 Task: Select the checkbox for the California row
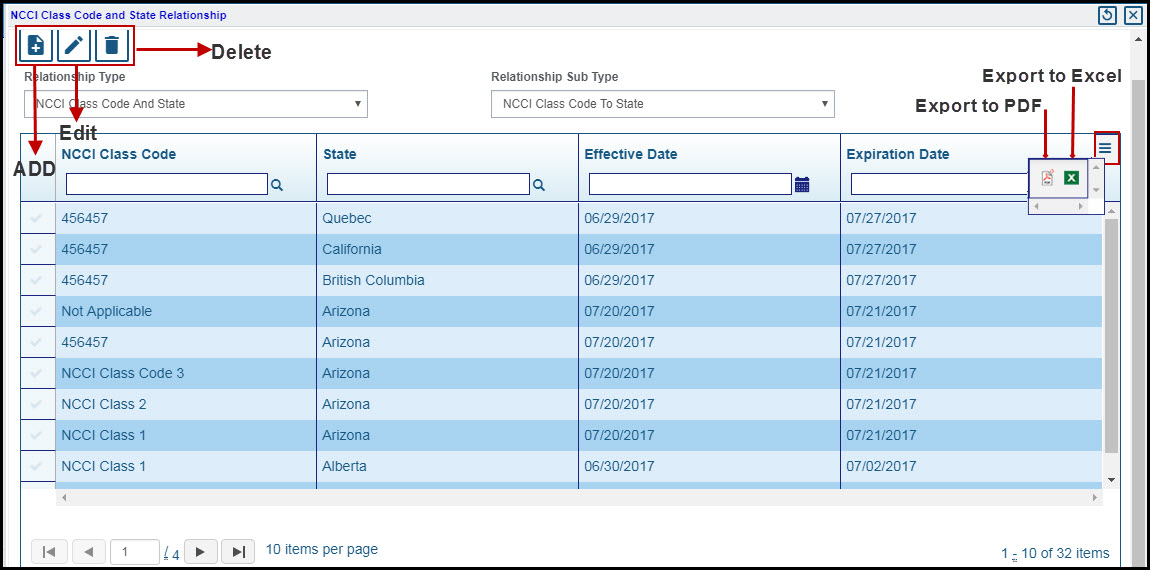tap(37, 249)
